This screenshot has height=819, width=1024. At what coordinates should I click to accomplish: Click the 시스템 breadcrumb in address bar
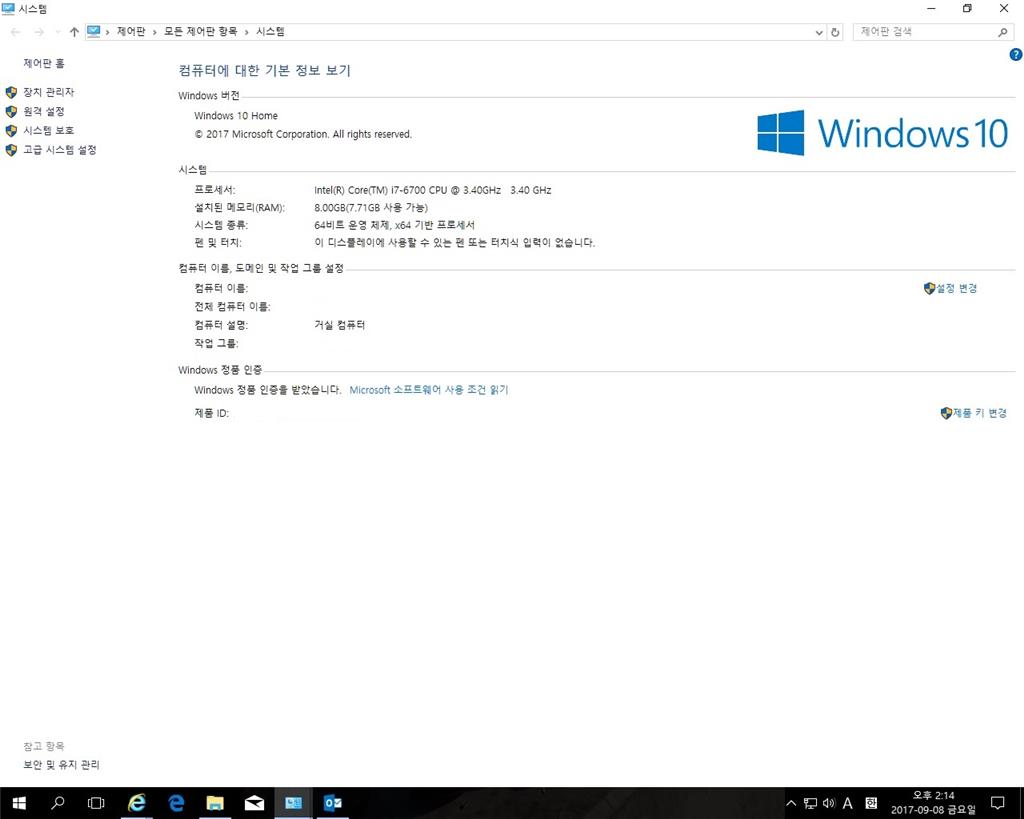pos(270,31)
